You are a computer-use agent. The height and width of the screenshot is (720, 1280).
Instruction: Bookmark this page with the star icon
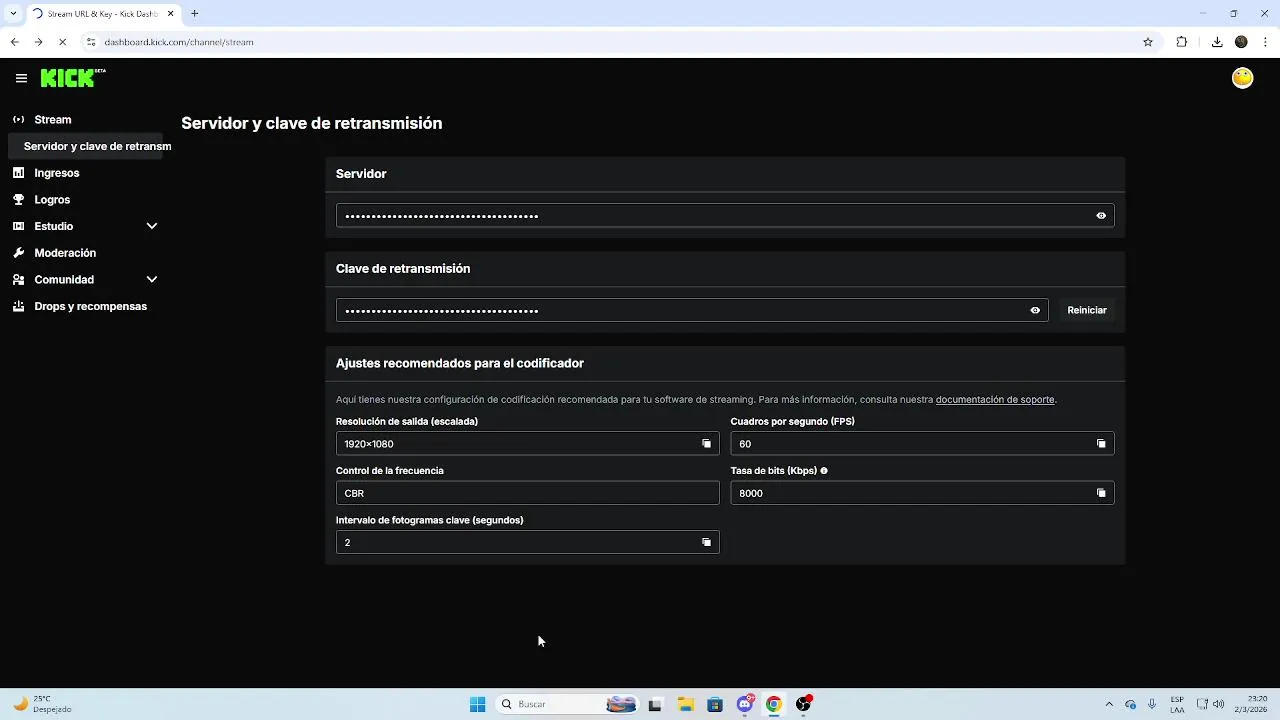click(x=1148, y=42)
